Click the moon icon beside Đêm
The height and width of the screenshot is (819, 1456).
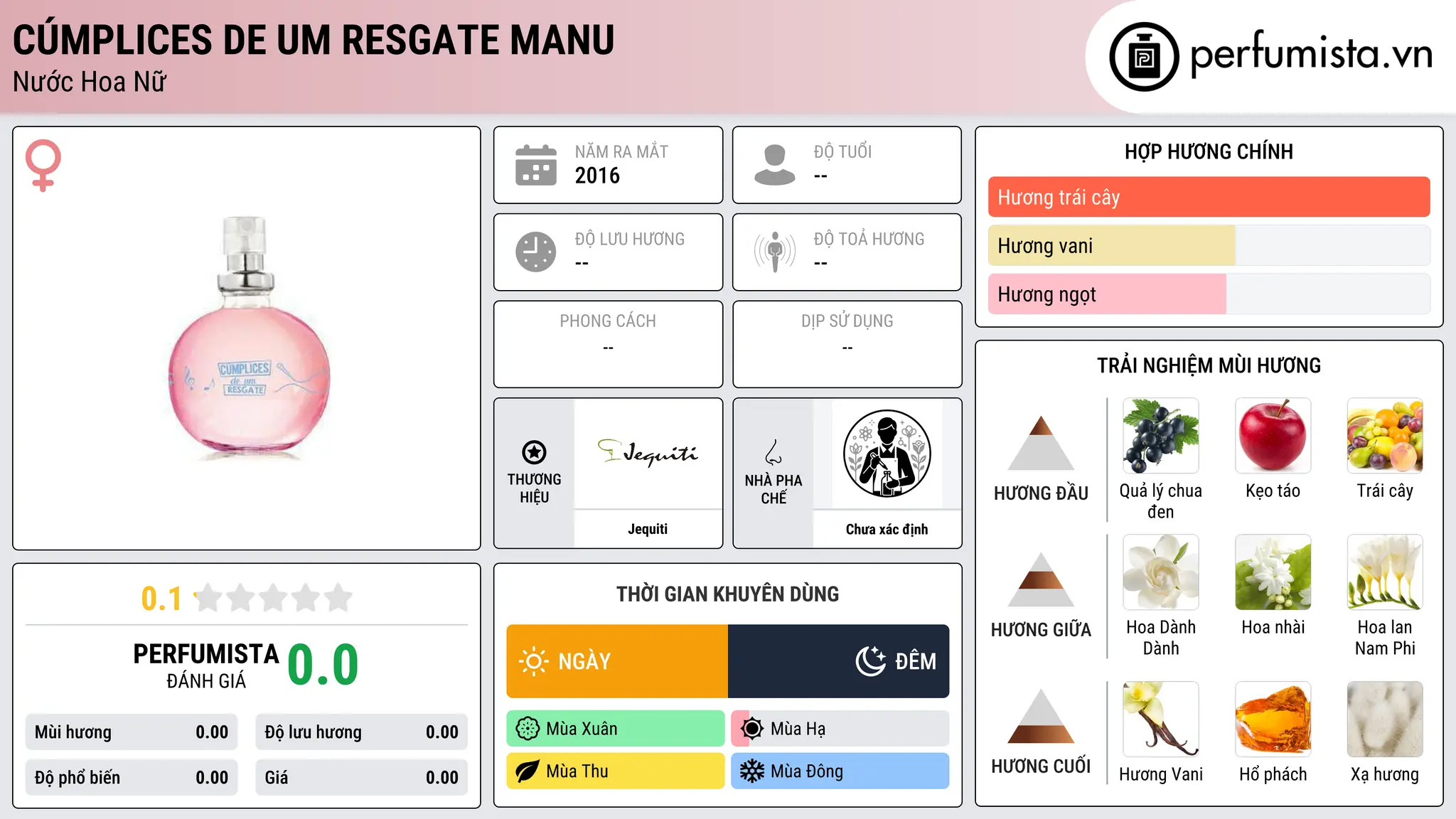tap(871, 661)
